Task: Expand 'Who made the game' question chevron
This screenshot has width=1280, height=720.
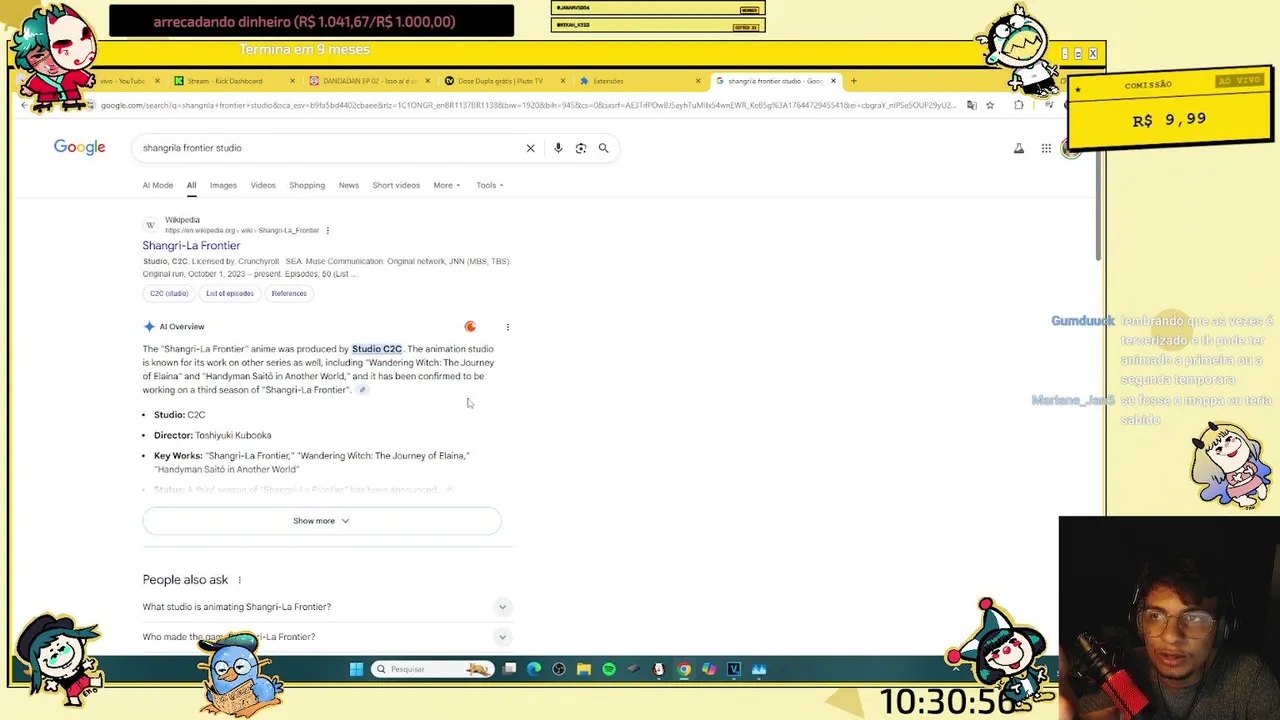Action: coord(502,637)
